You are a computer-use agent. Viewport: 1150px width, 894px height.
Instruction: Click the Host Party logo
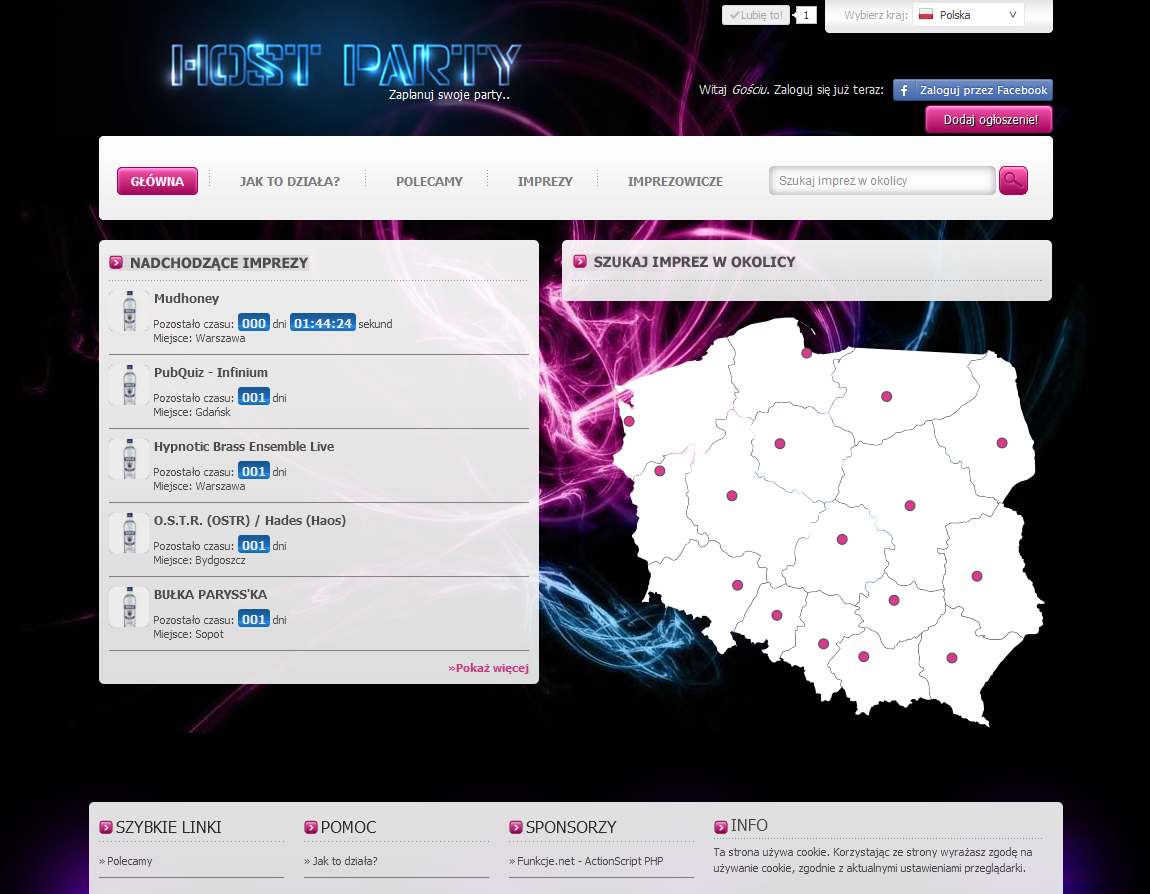(x=345, y=67)
